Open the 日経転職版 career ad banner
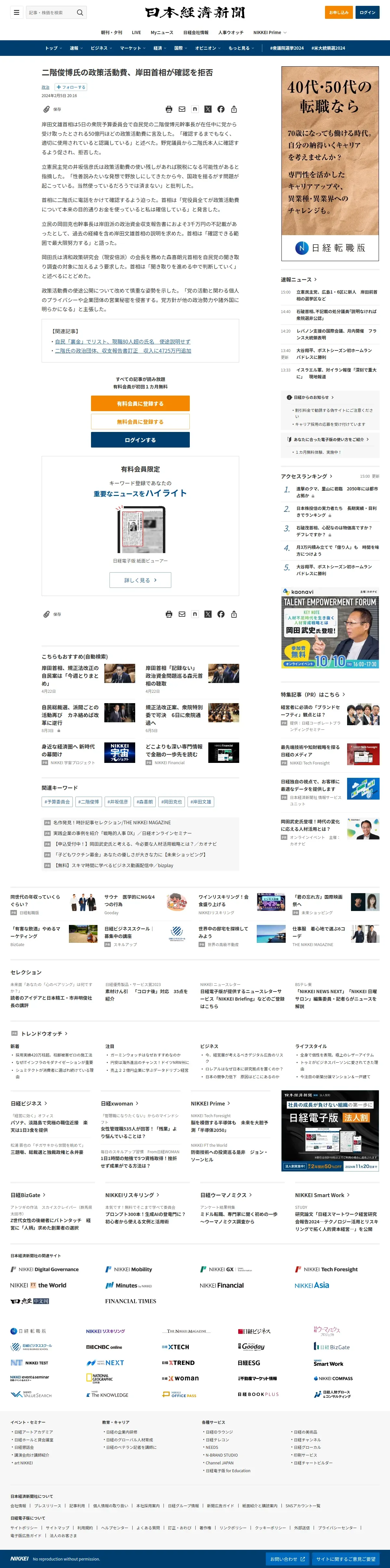This screenshot has width=390, height=1568. [330, 164]
